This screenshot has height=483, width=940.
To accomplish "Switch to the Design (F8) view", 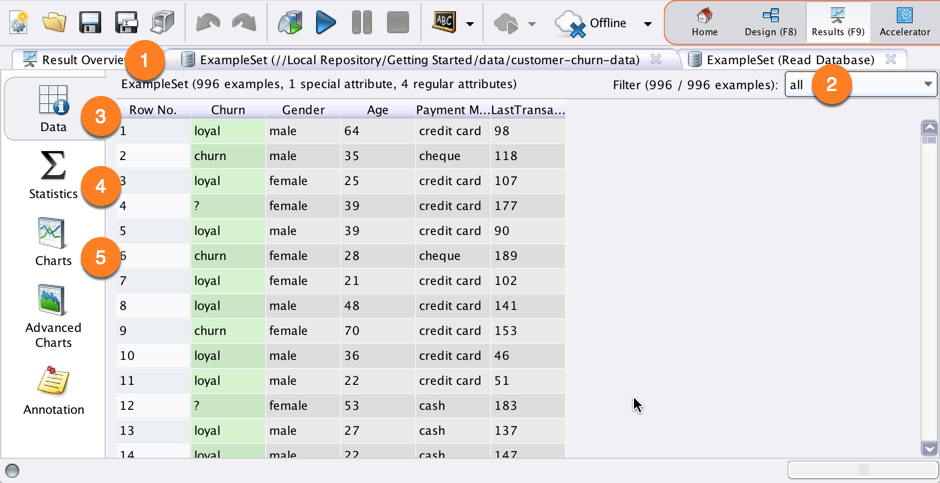I will pyautogui.click(x=770, y=23).
